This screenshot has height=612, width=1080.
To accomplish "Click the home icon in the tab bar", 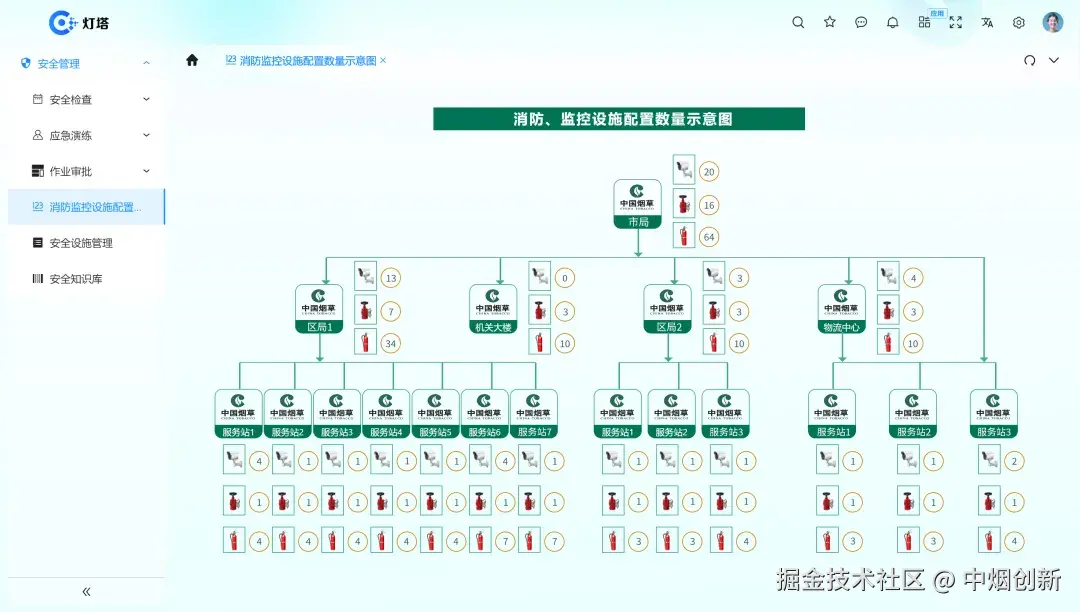I will (190, 60).
